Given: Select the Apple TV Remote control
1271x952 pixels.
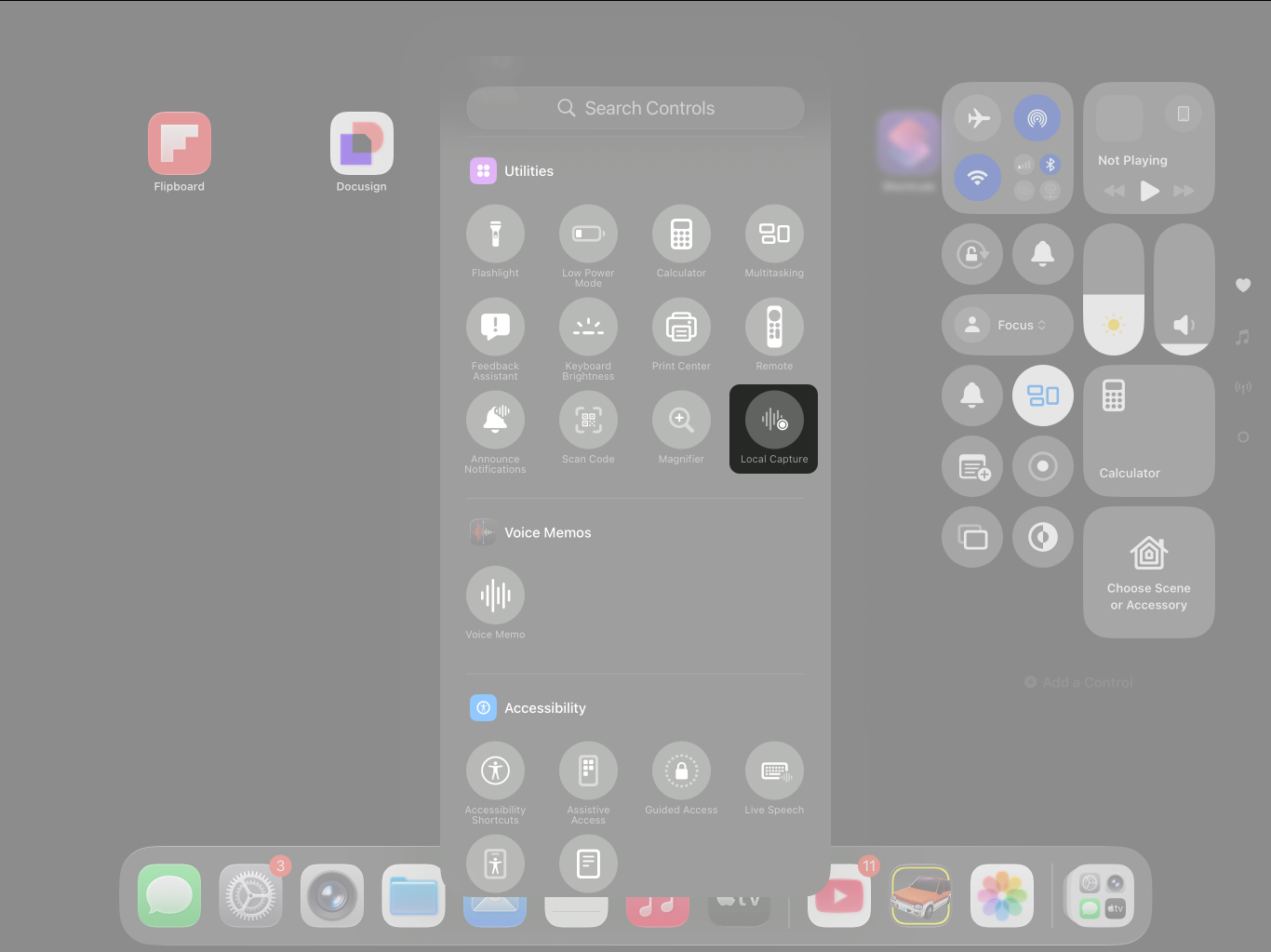Looking at the screenshot, I should (774, 327).
